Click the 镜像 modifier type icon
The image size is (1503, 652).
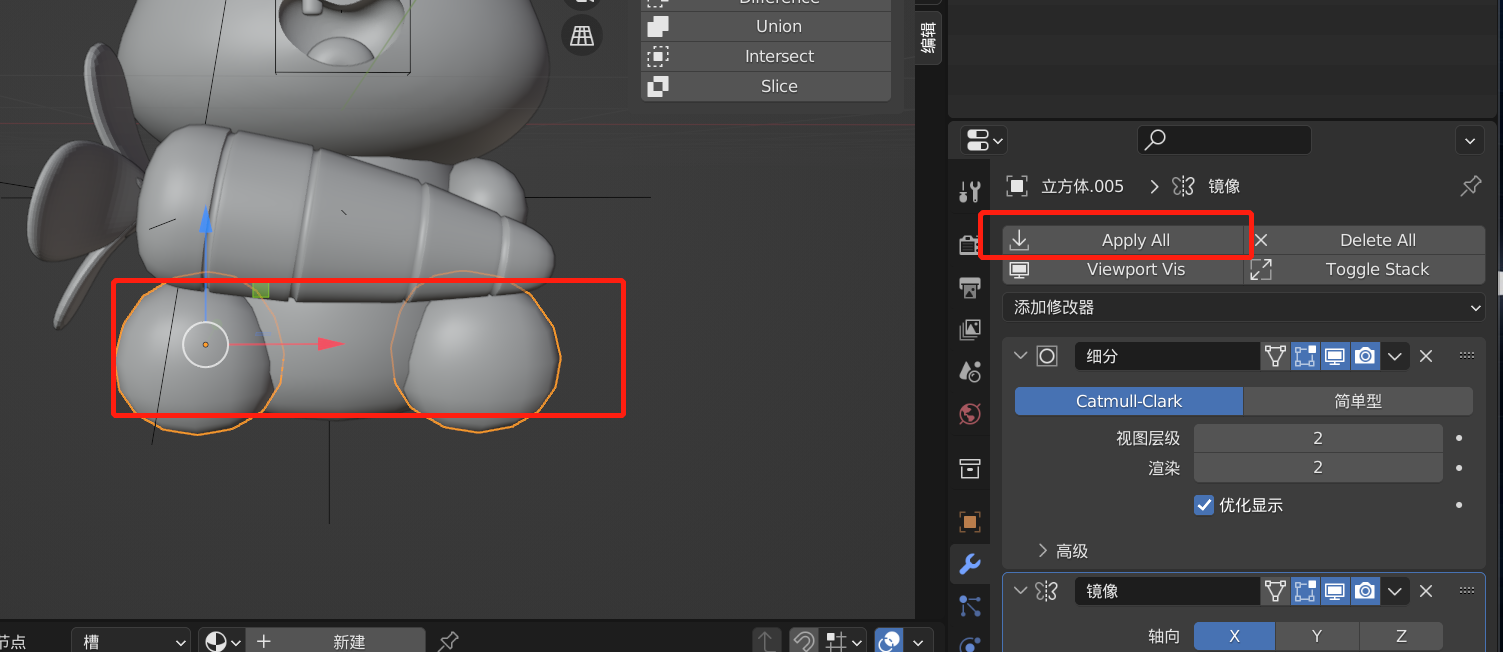coord(1047,591)
